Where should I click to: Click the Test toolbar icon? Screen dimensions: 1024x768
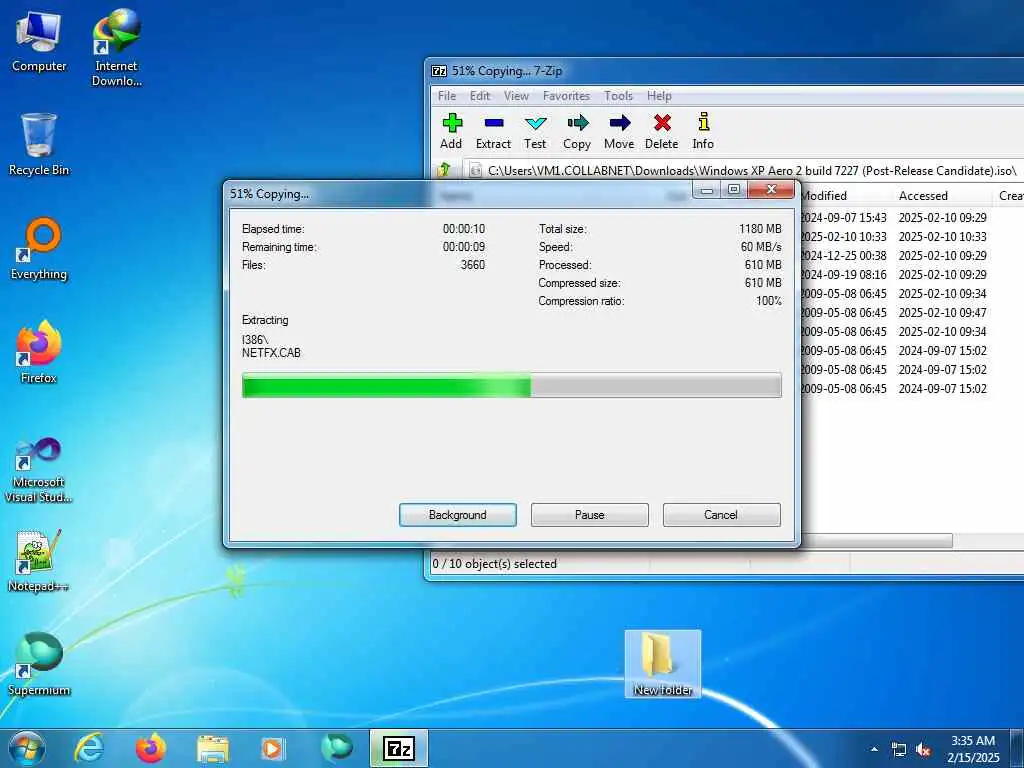pos(535,131)
